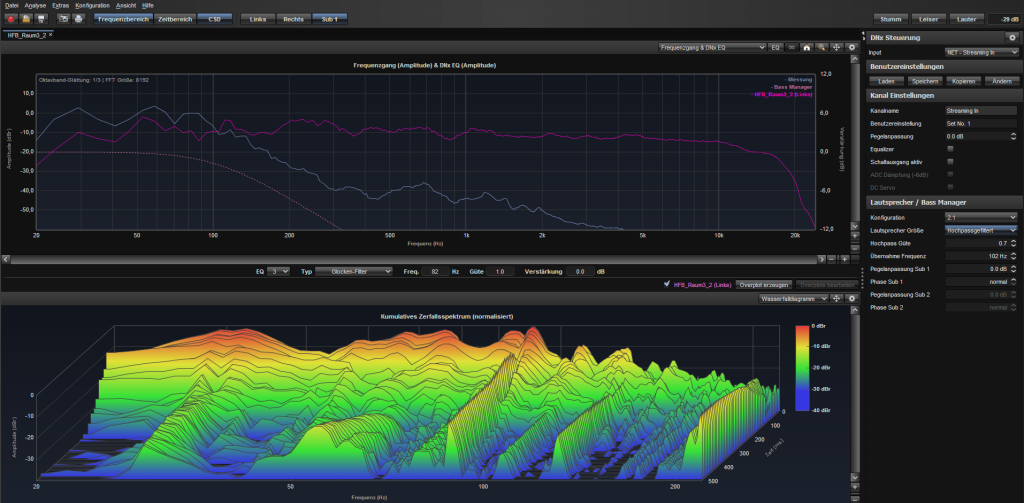Toggle the link chain icon beside EQ button
This screenshot has height=503, width=1024.
(792, 47)
